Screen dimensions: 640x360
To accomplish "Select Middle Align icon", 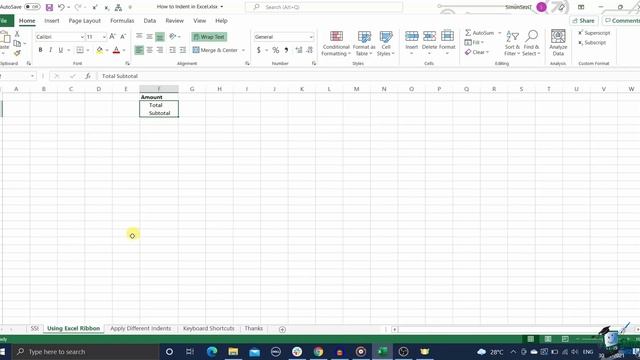I will coord(149,36).
